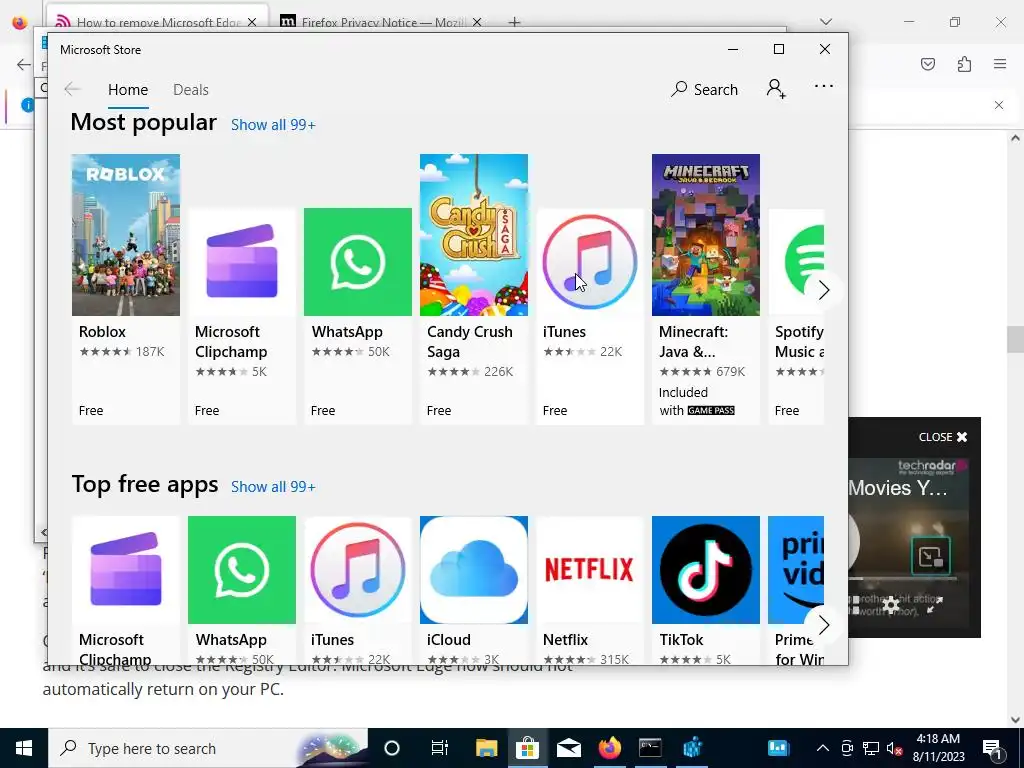Open WhatsApp icon in Top free apps
This screenshot has width=1024, height=768.
point(242,570)
